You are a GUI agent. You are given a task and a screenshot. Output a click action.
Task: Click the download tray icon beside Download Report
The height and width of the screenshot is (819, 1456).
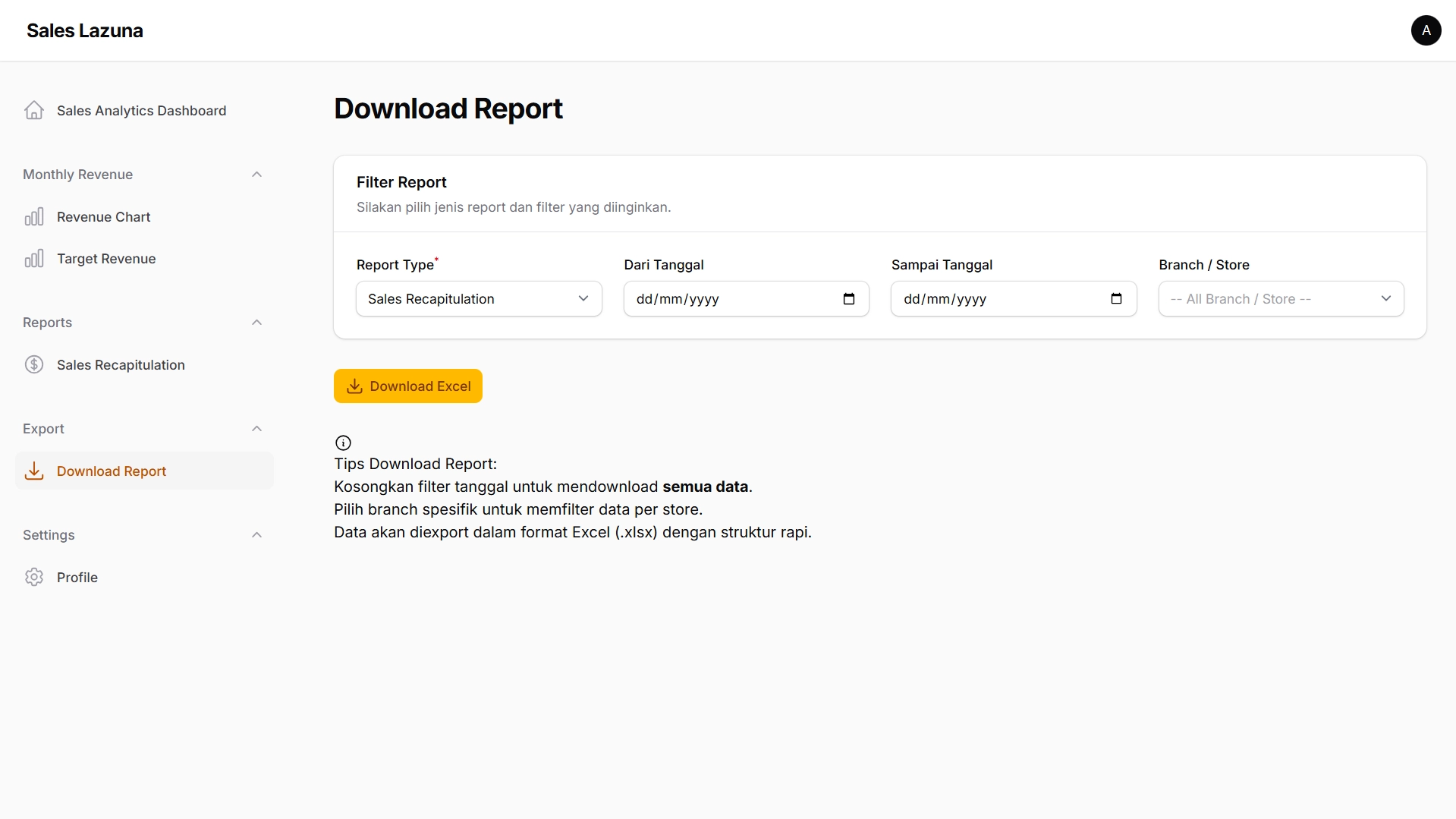pyautogui.click(x=34, y=471)
